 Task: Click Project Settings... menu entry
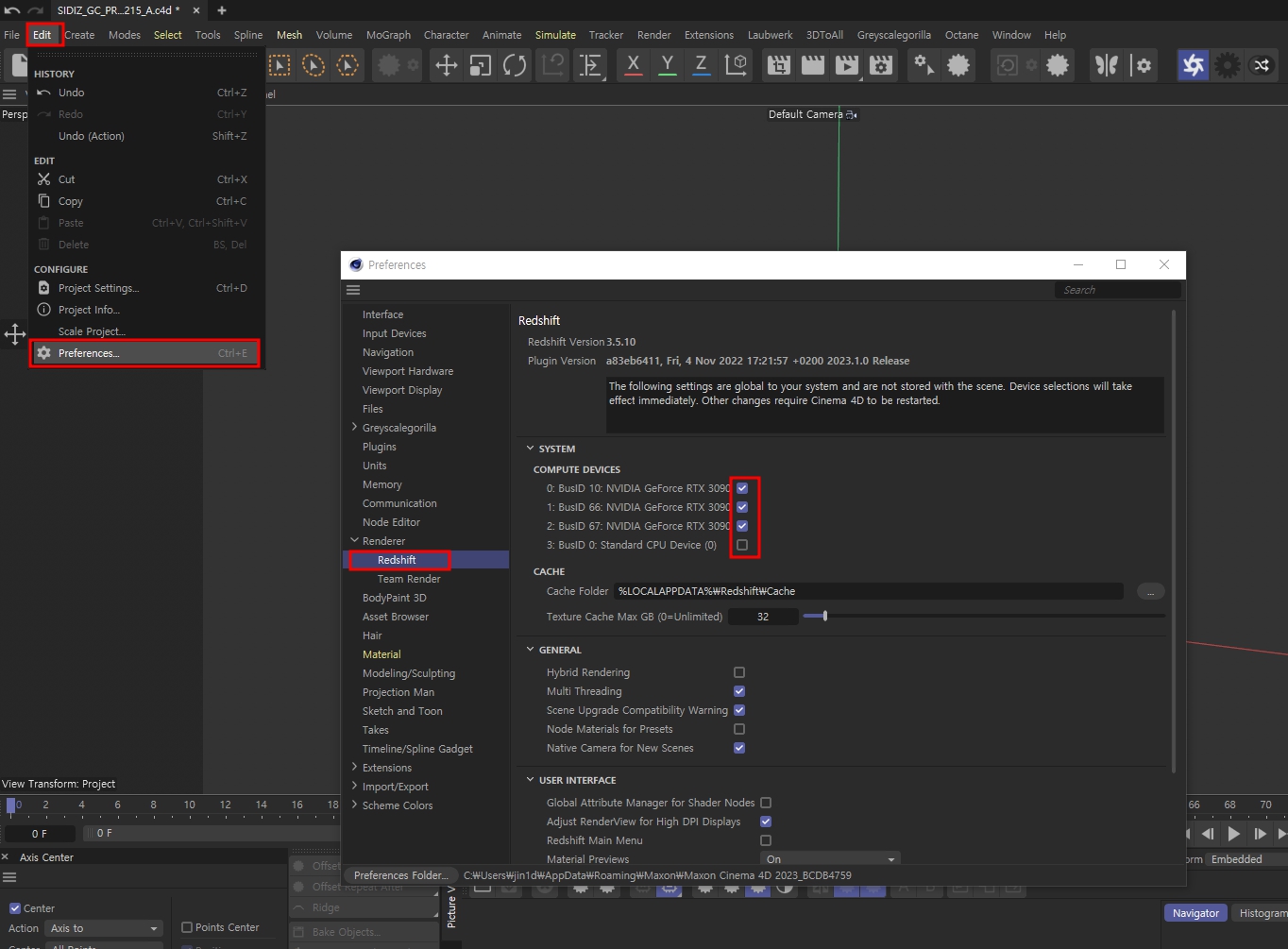click(145, 288)
